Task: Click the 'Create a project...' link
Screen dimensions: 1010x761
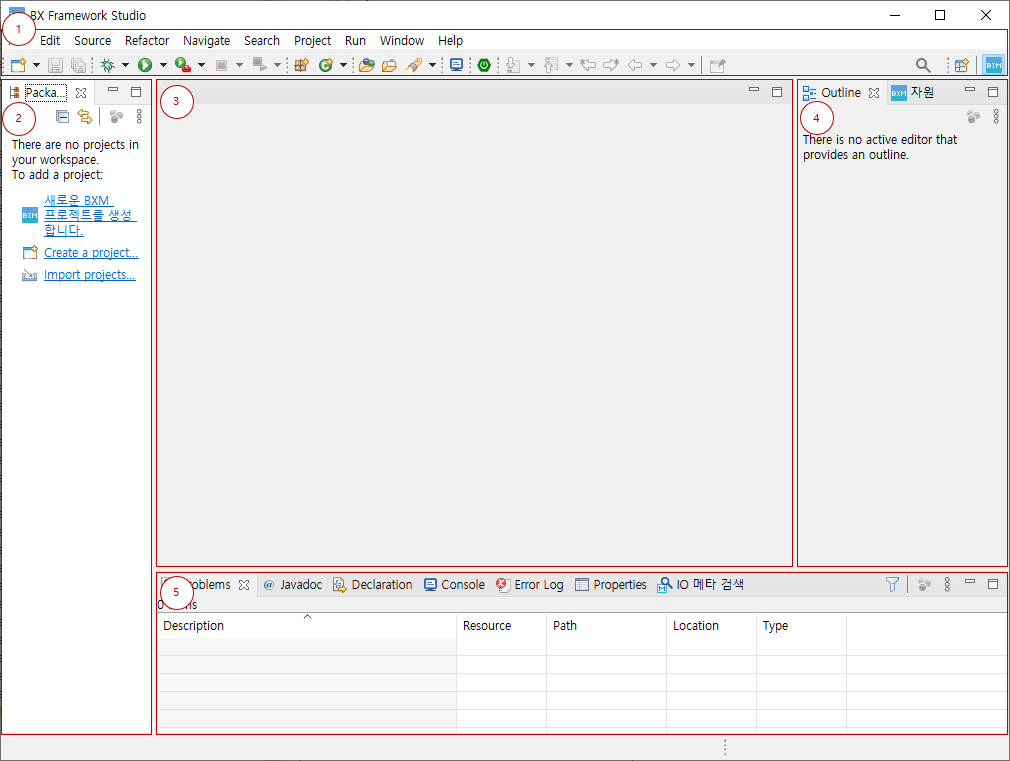Action: click(91, 253)
